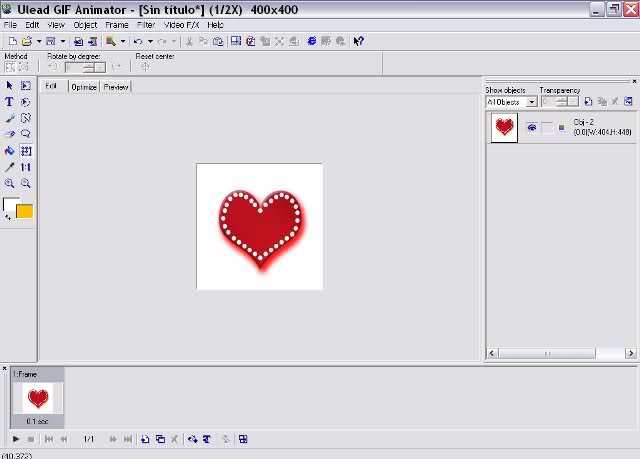
Task: Select the Obj - 2 heart thumbnail
Action: [504, 128]
